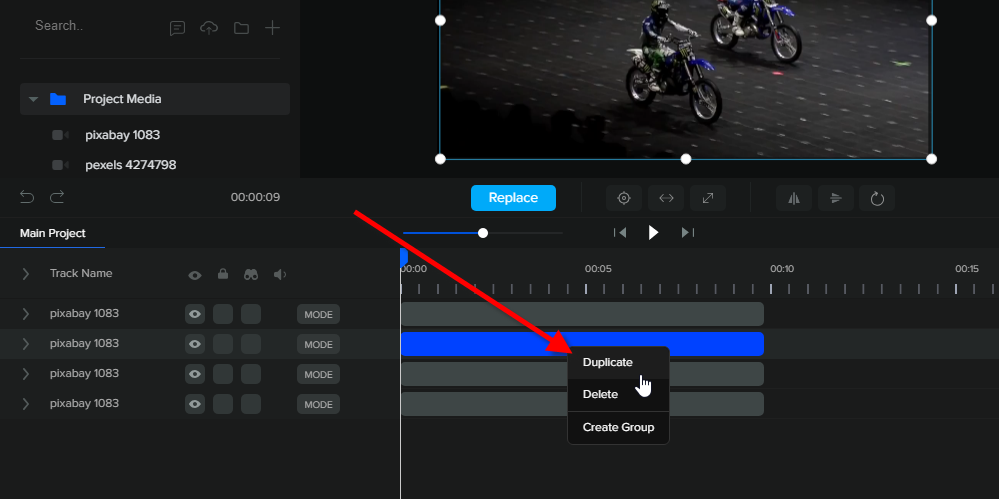The height and width of the screenshot is (499, 999).
Task: Click the timeline zoom slider handle
Action: pos(483,233)
